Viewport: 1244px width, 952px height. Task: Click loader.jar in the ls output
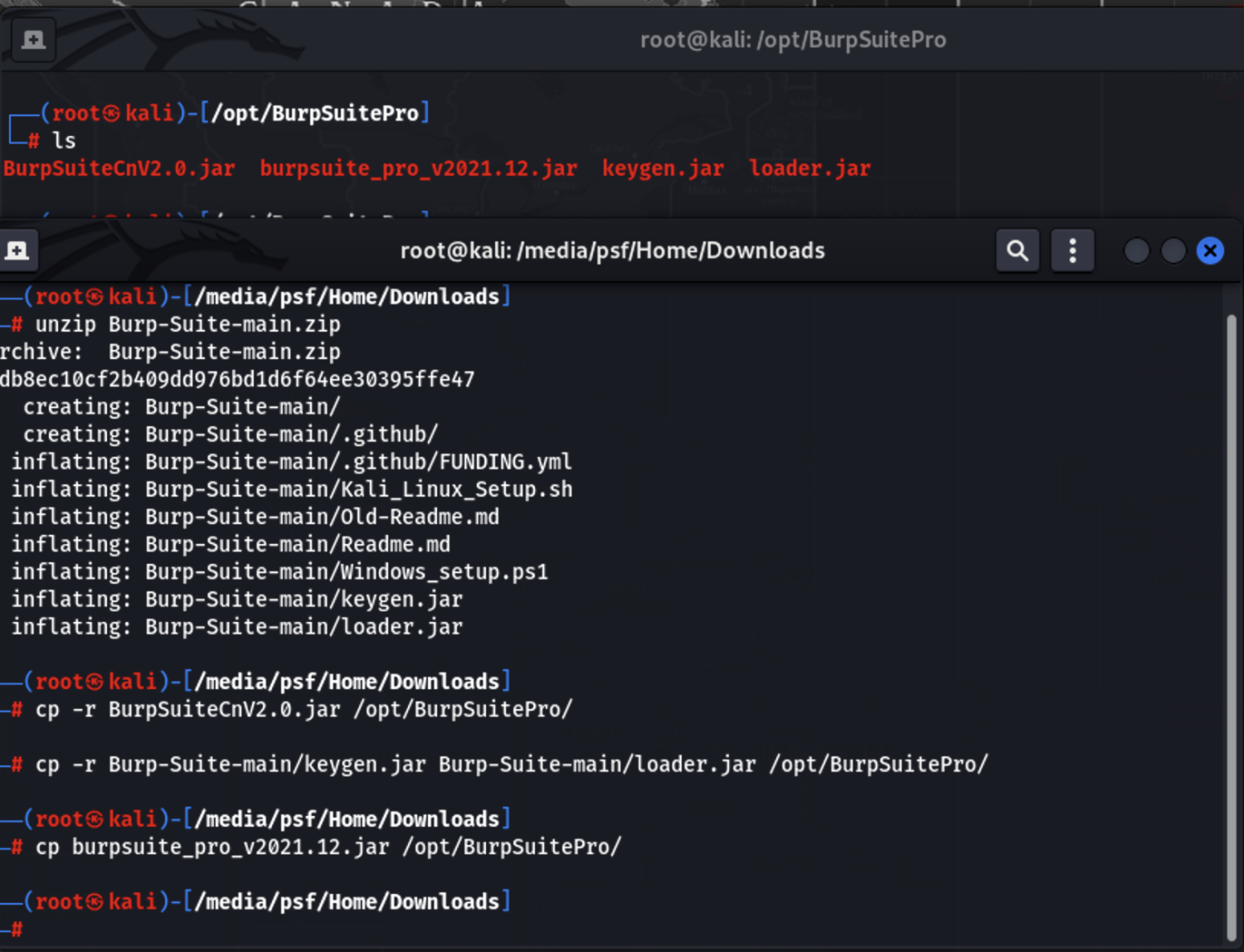(809, 168)
